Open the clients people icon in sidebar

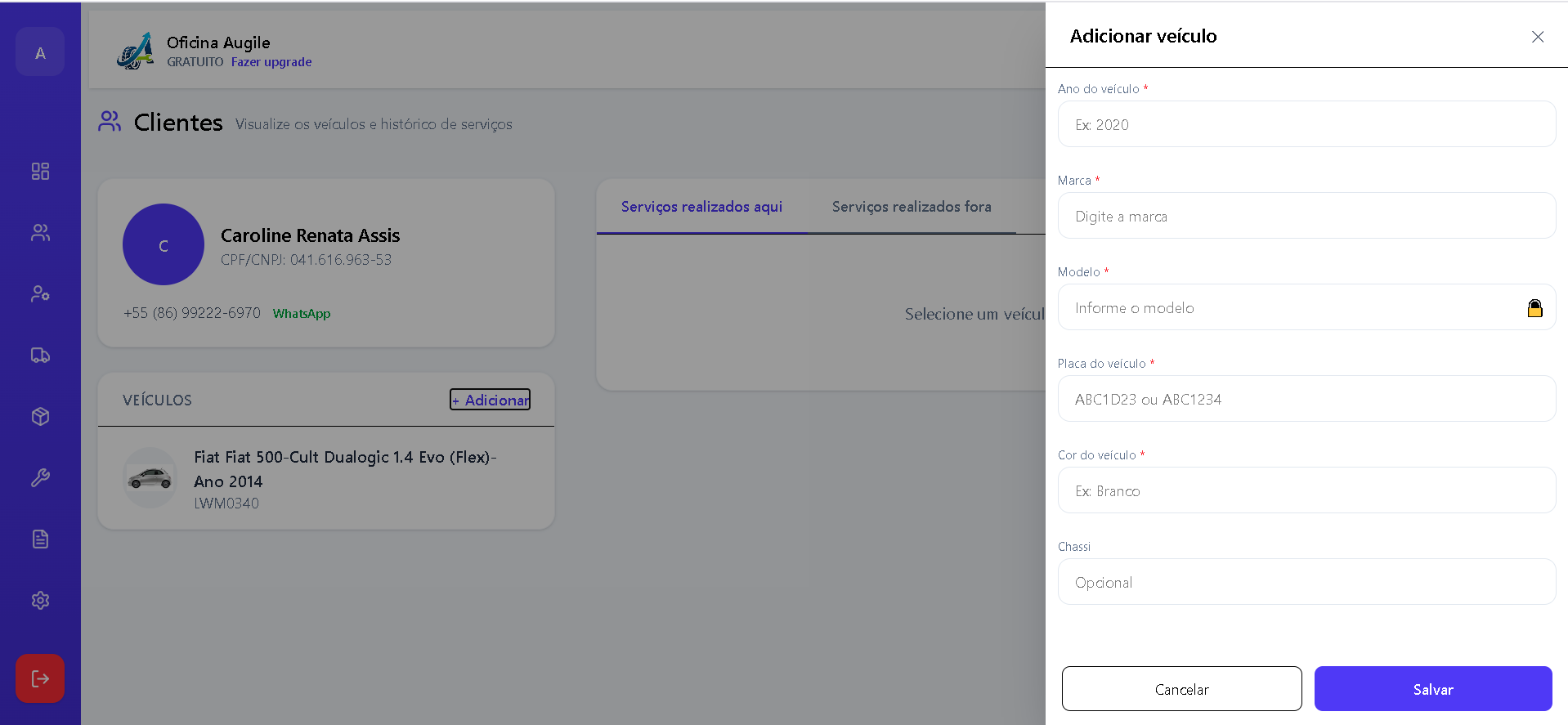click(40, 232)
